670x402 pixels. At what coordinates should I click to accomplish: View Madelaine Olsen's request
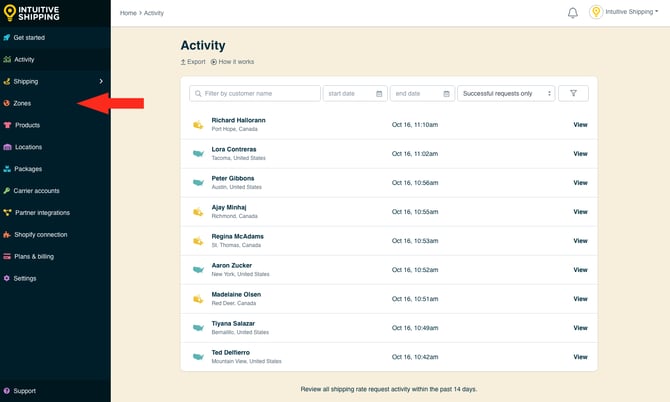[580, 299]
